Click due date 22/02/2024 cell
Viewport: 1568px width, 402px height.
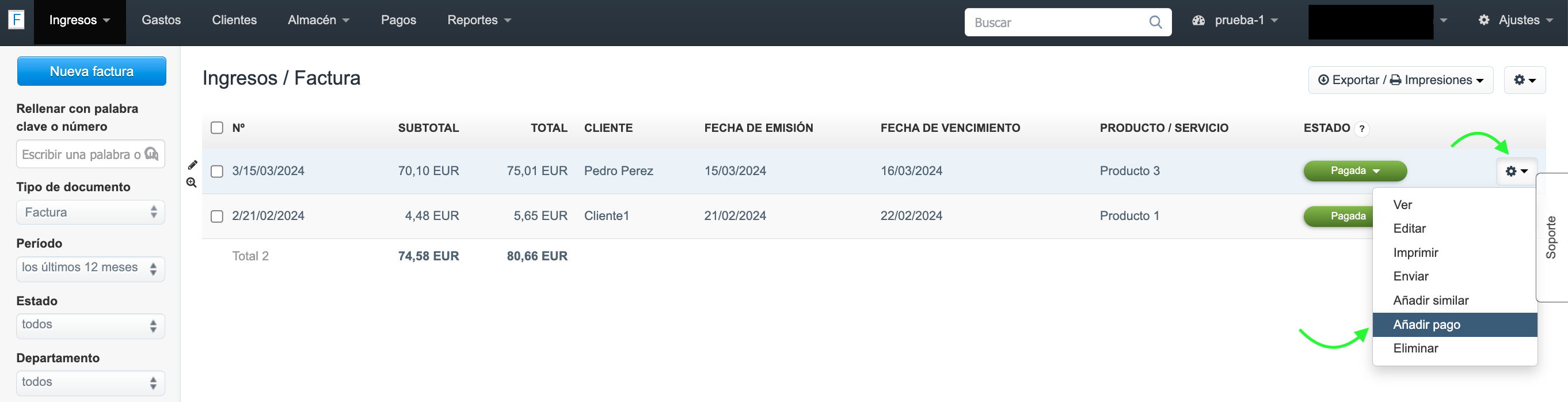click(x=911, y=216)
